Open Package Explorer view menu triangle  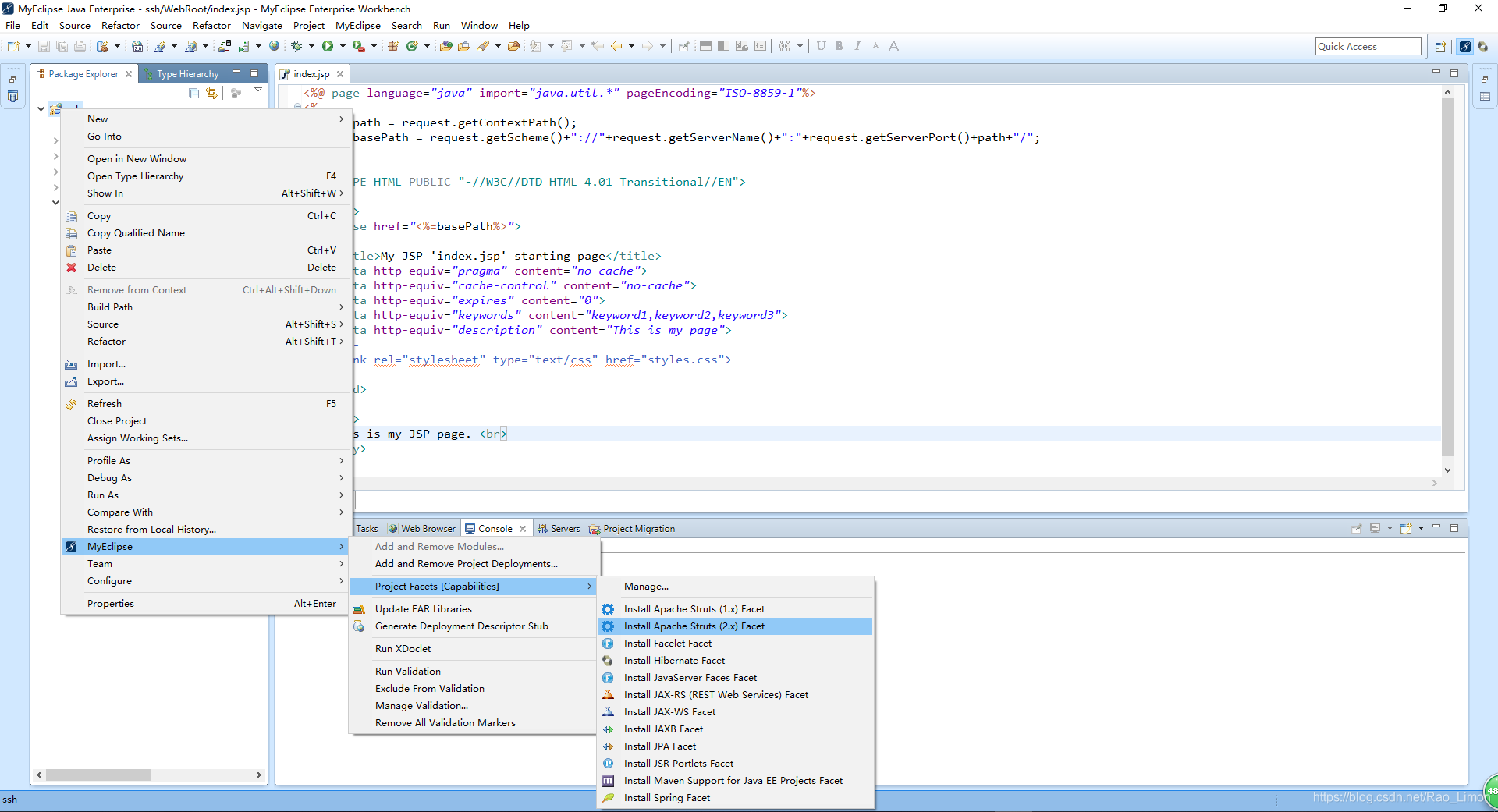[x=258, y=91]
